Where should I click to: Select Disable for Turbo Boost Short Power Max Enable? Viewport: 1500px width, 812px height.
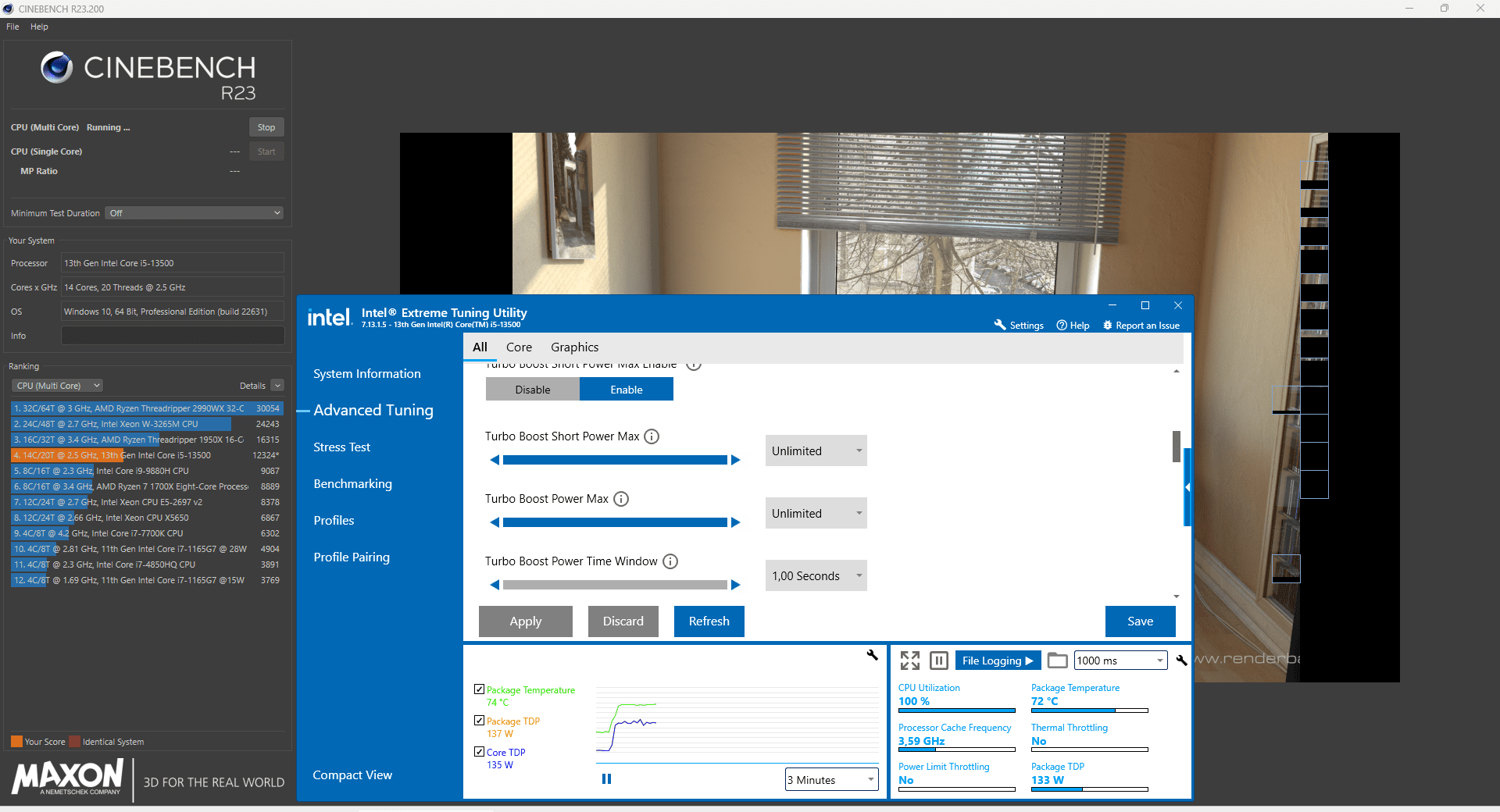click(533, 389)
